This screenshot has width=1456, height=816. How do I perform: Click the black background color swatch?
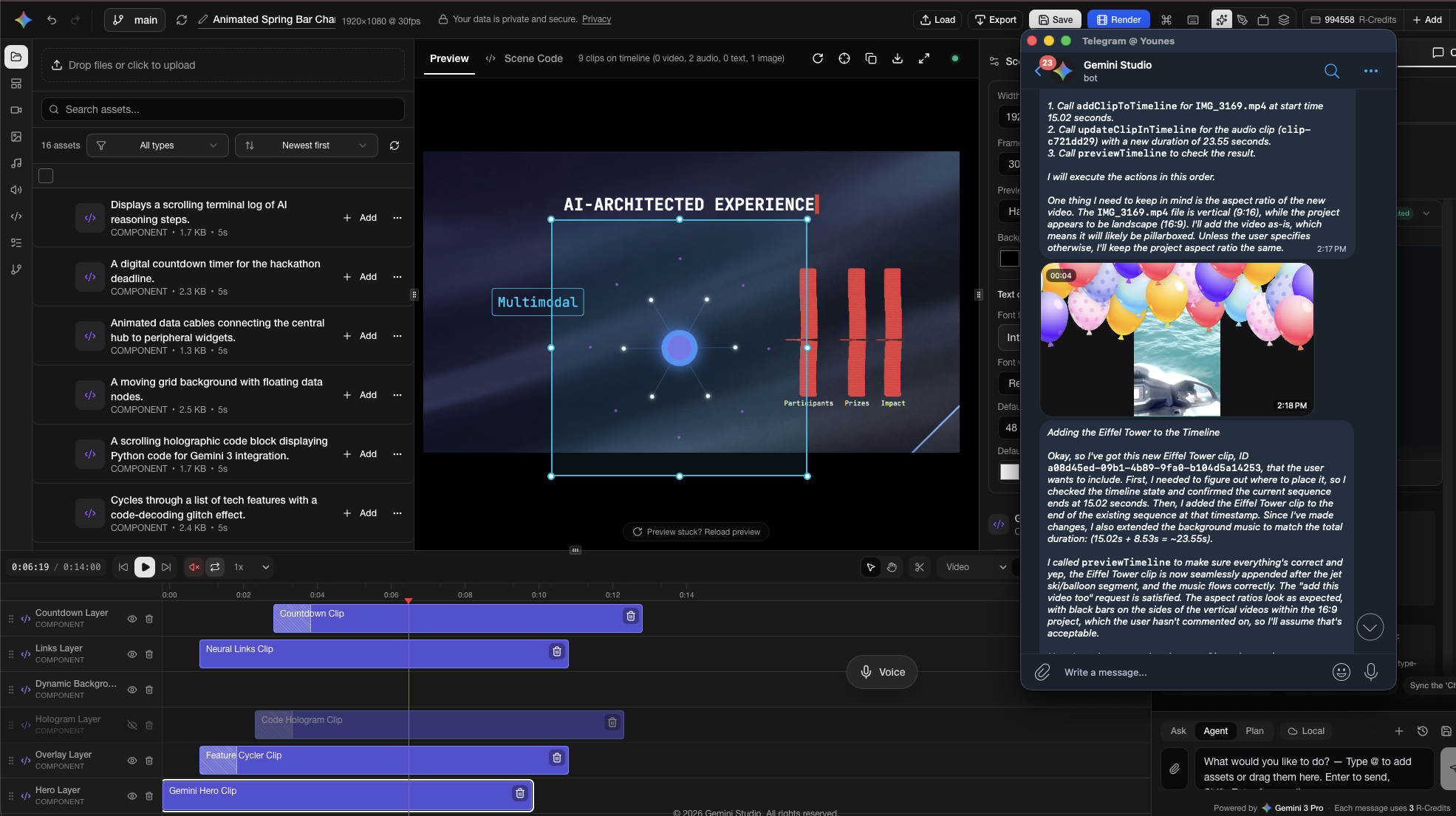[1008, 258]
